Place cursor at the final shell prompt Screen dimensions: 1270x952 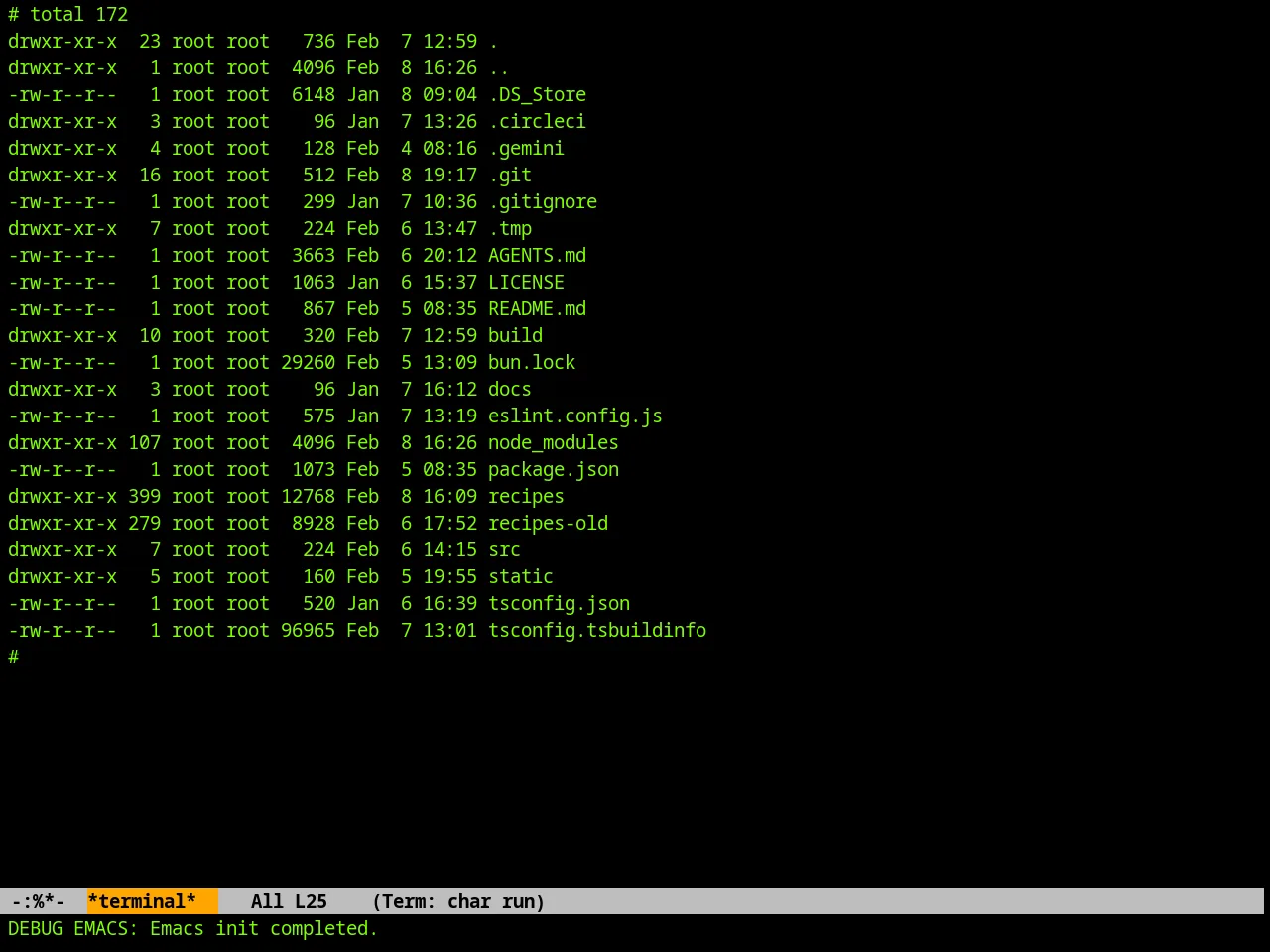(14, 656)
